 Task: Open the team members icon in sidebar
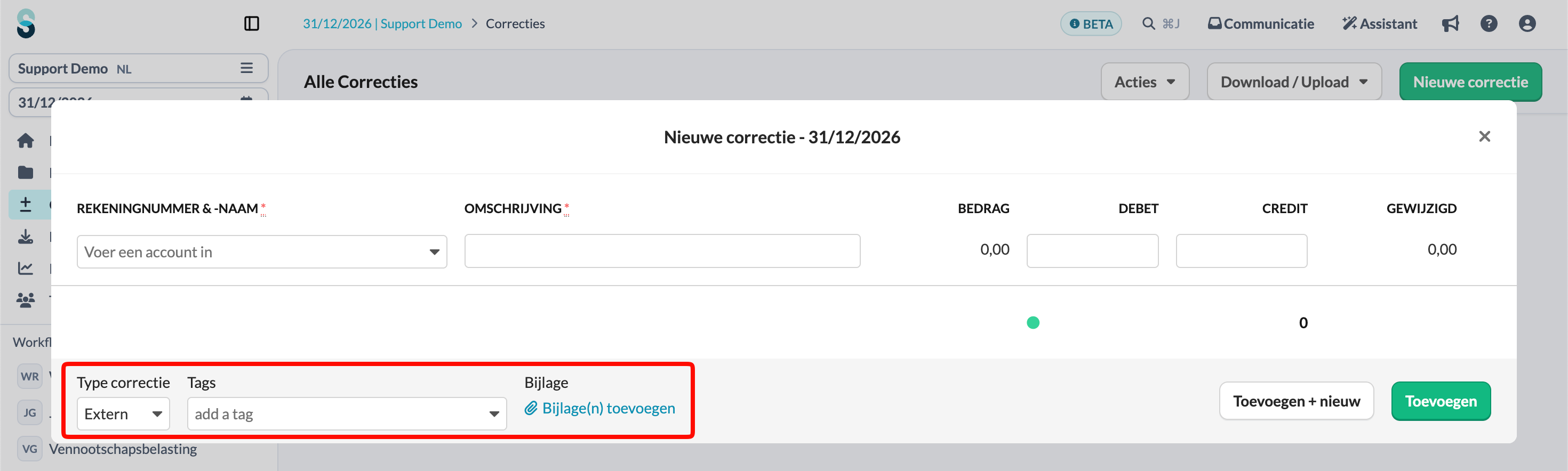tap(26, 299)
